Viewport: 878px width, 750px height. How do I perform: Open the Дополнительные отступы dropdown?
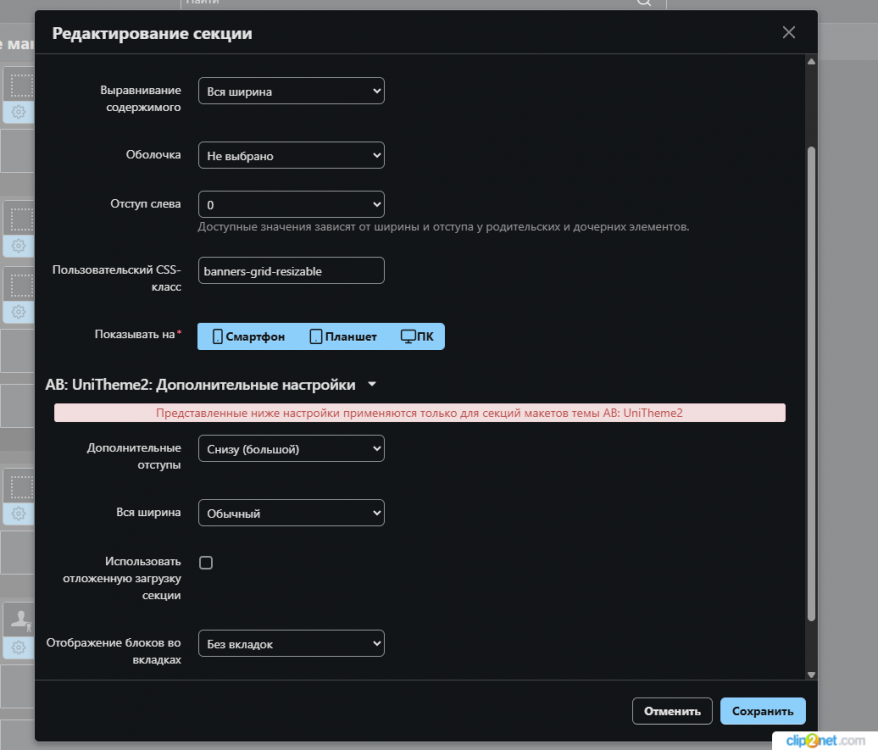(291, 449)
